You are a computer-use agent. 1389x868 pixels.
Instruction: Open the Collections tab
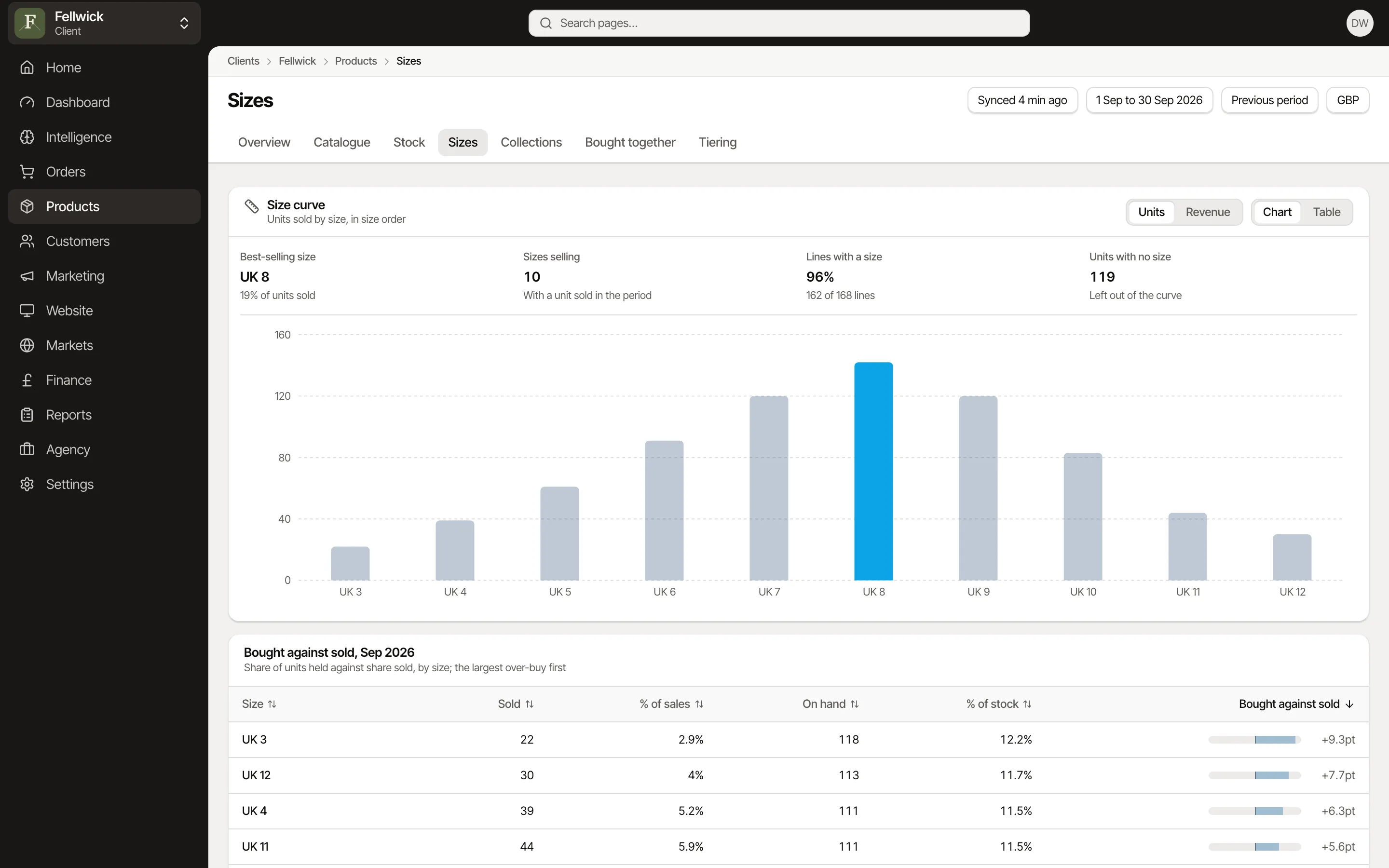(x=531, y=142)
